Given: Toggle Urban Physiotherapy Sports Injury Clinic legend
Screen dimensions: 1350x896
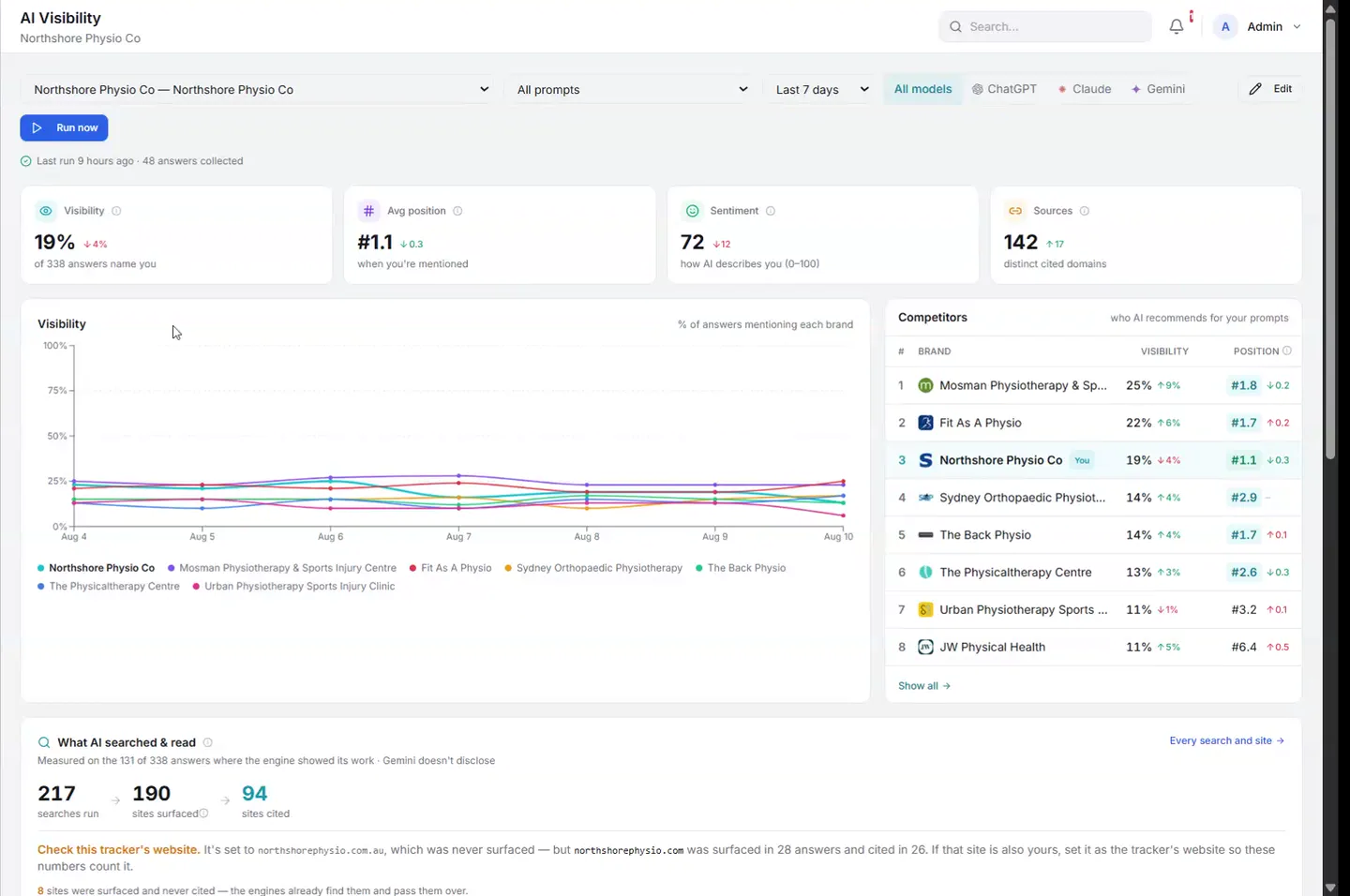Looking at the screenshot, I should (x=293, y=587).
